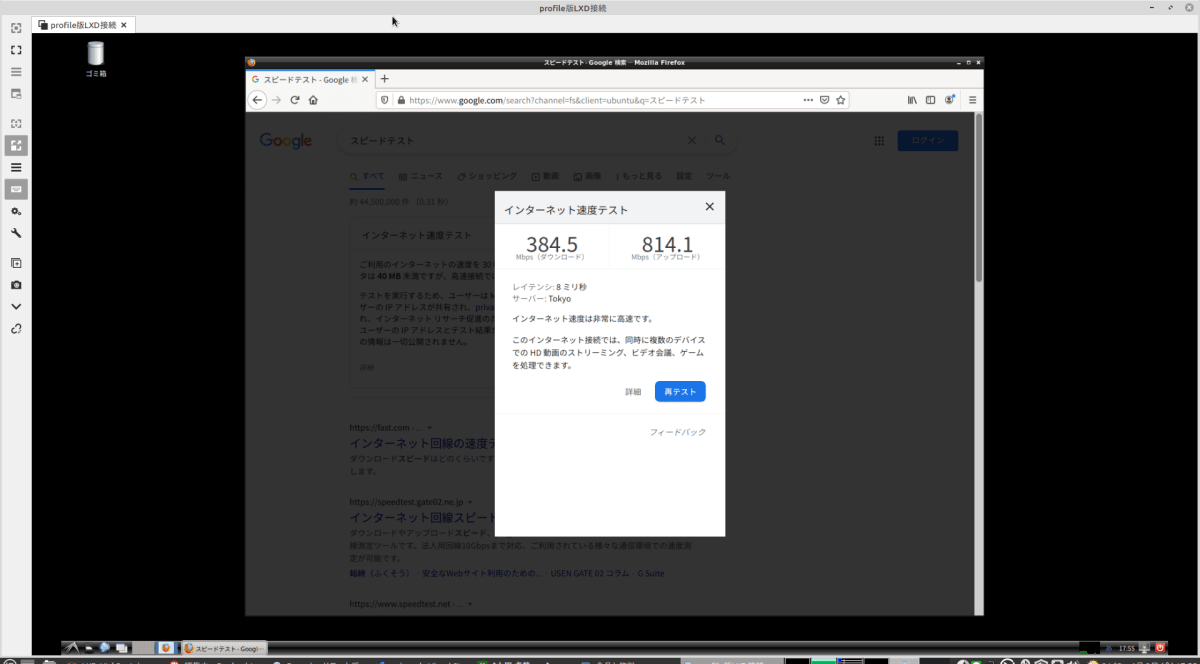Viewport: 1200px width, 664px height.
Task: Open the remote desktop start menu icon
Action: (72, 648)
